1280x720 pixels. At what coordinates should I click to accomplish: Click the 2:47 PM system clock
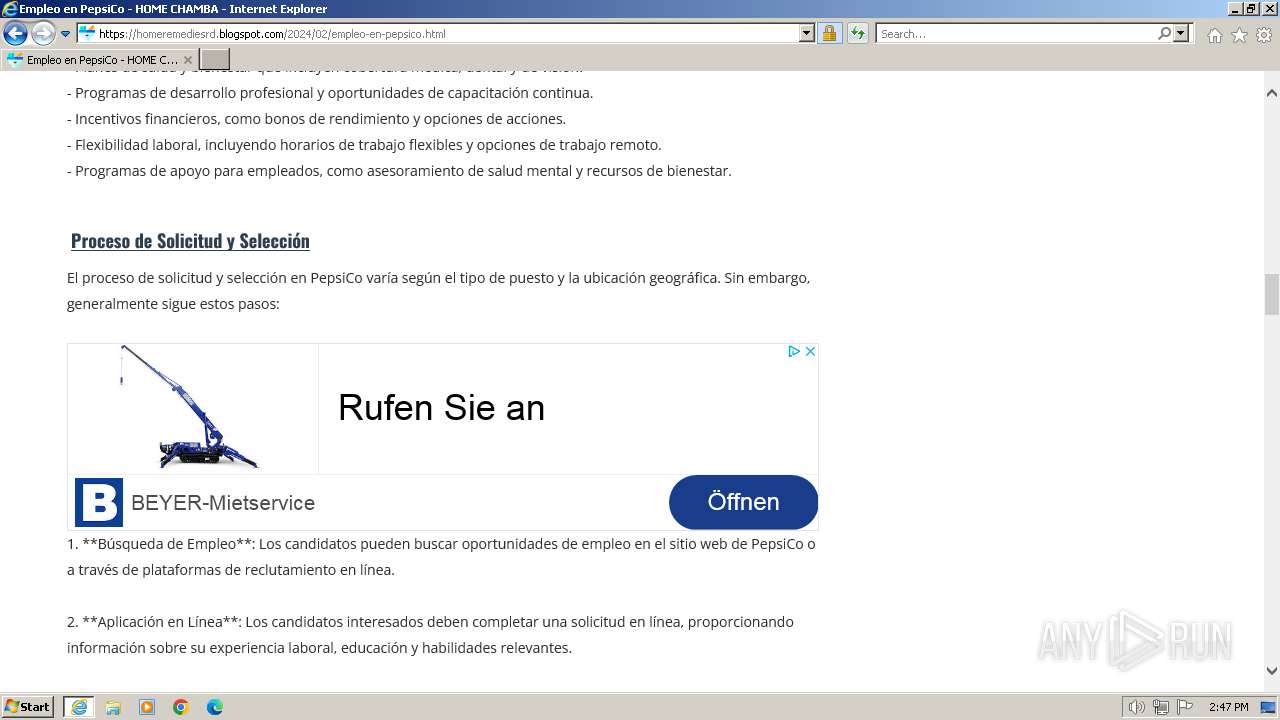pos(1228,707)
